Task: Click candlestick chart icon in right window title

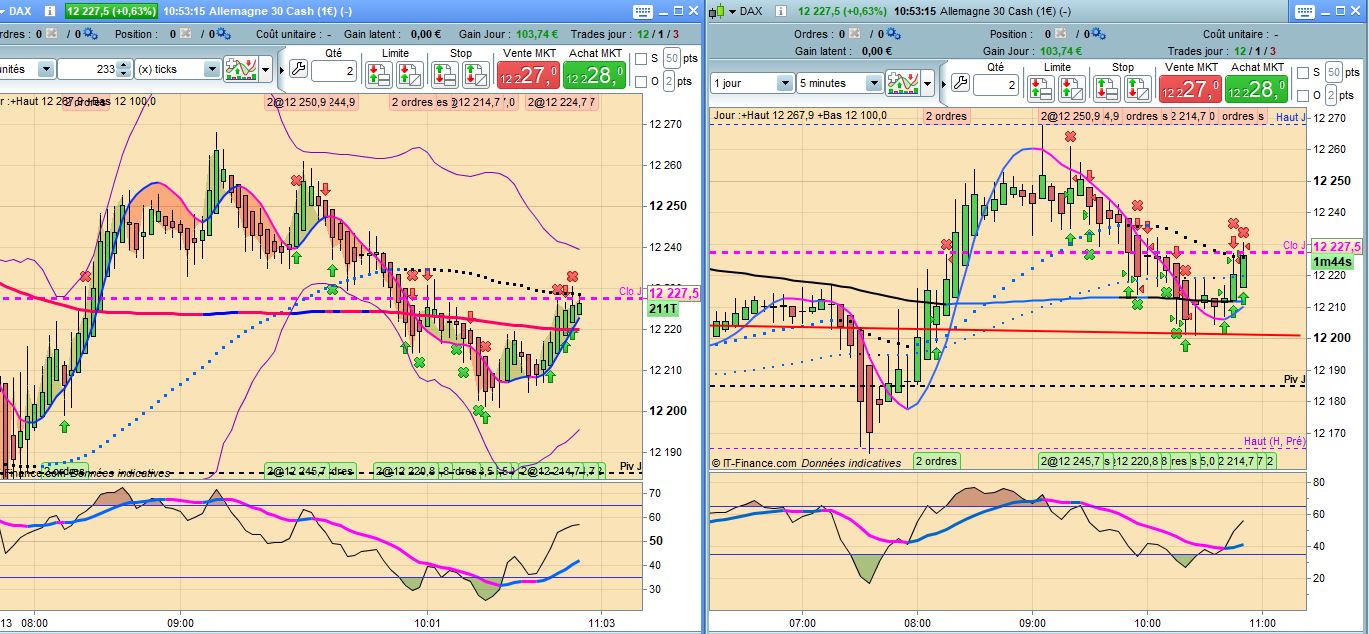Action: tap(715, 11)
